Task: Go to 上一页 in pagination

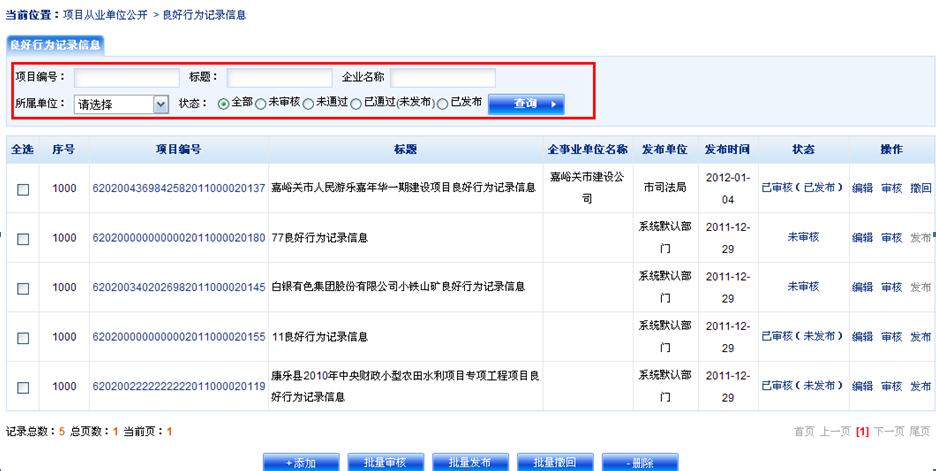Action: coord(835,431)
